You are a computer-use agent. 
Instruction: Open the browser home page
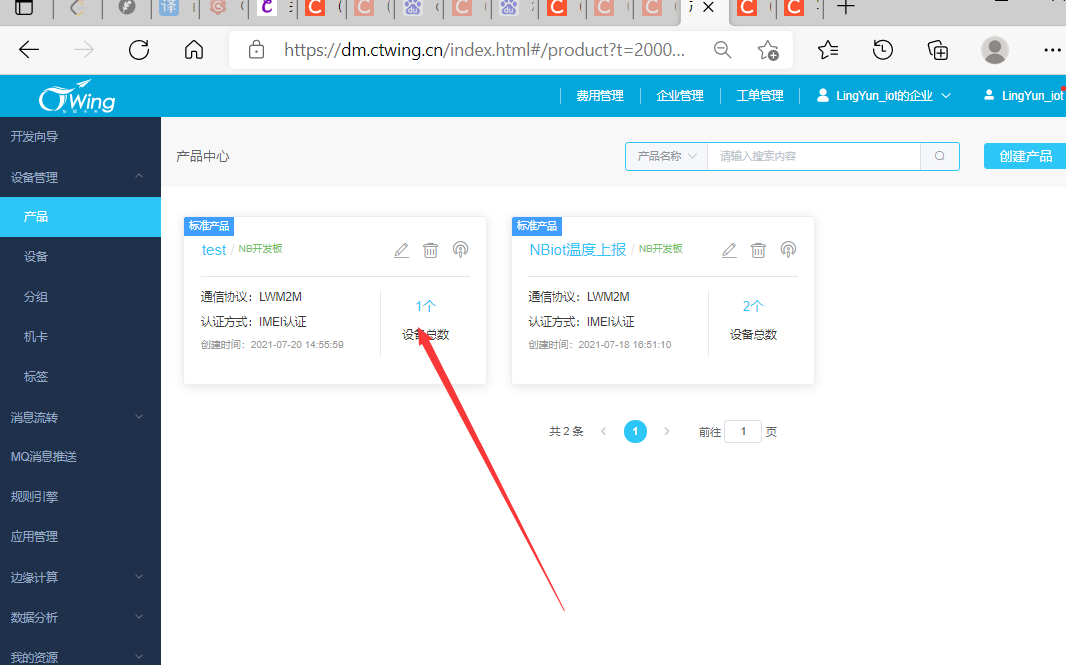coord(194,50)
